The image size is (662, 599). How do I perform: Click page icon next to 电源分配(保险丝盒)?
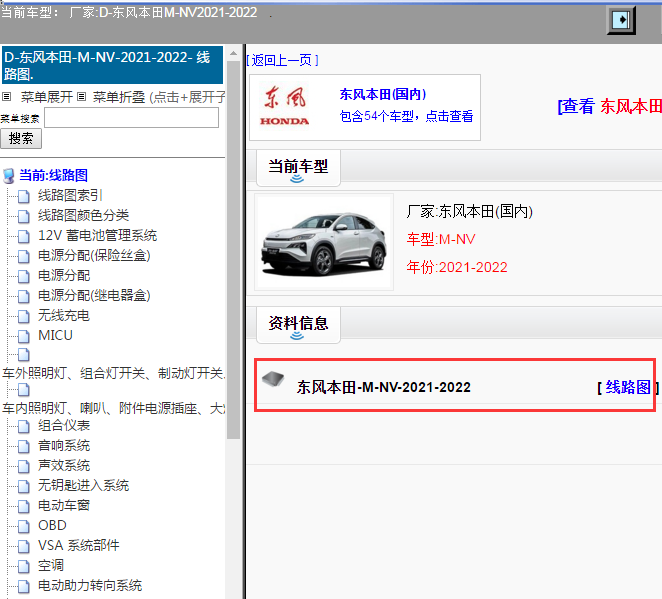tap(24, 256)
